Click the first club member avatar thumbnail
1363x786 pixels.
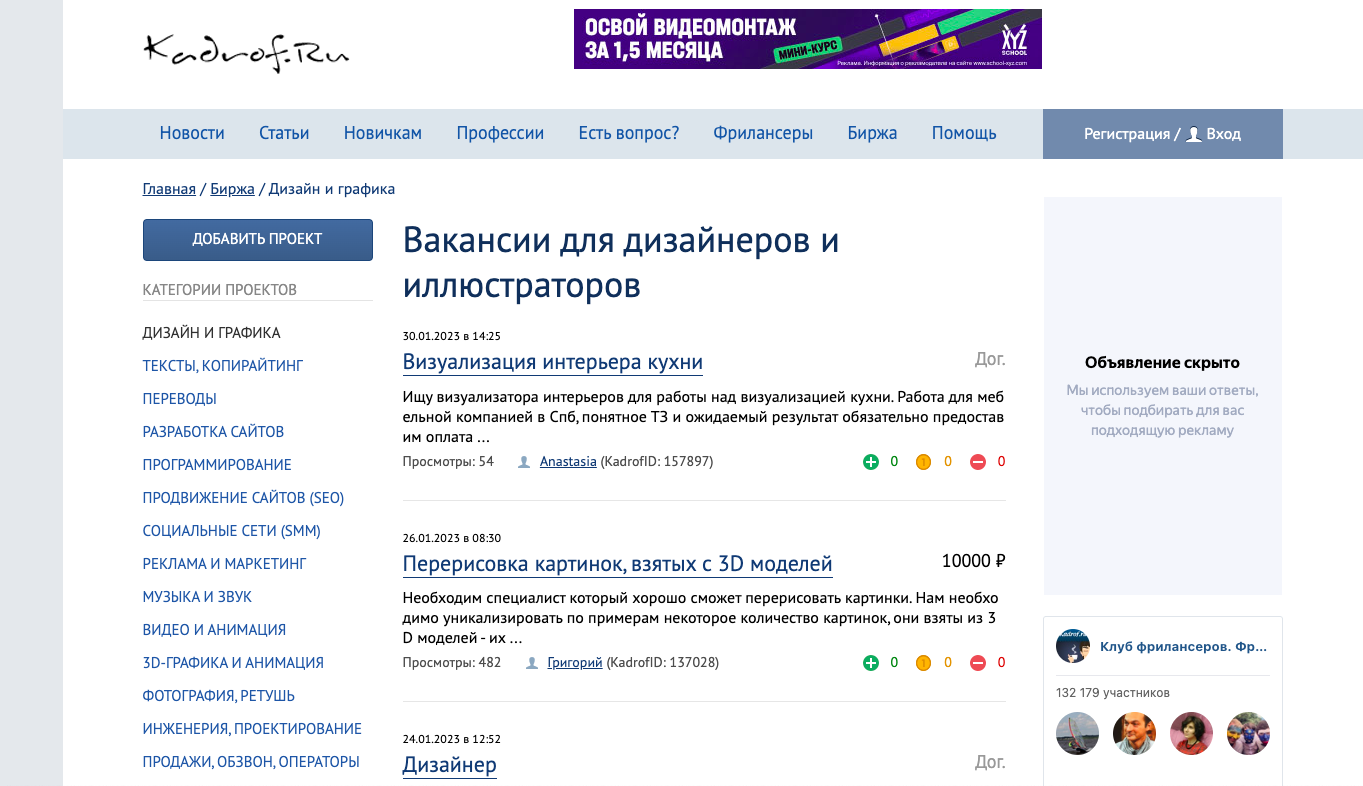(x=1077, y=734)
